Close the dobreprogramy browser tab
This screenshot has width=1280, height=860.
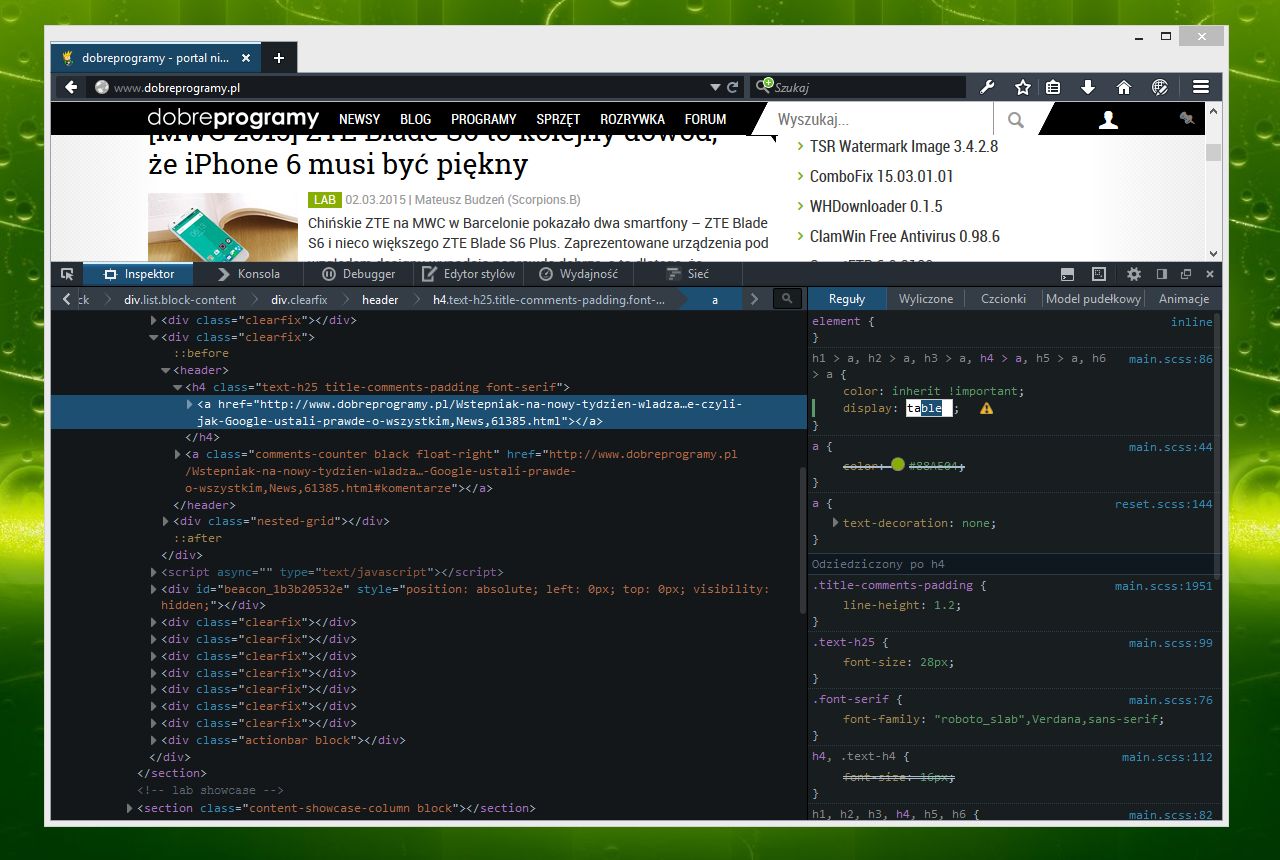(x=246, y=58)
